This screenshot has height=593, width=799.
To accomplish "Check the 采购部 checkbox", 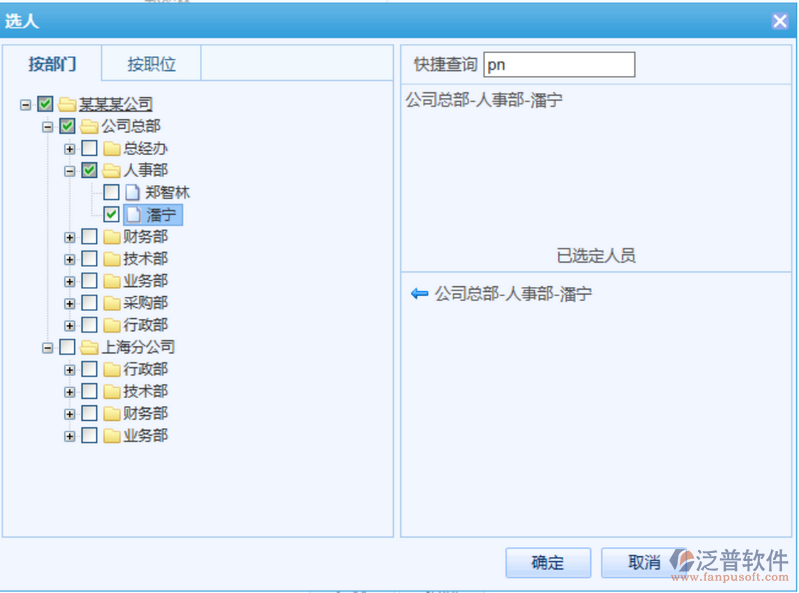I will 89,303.
